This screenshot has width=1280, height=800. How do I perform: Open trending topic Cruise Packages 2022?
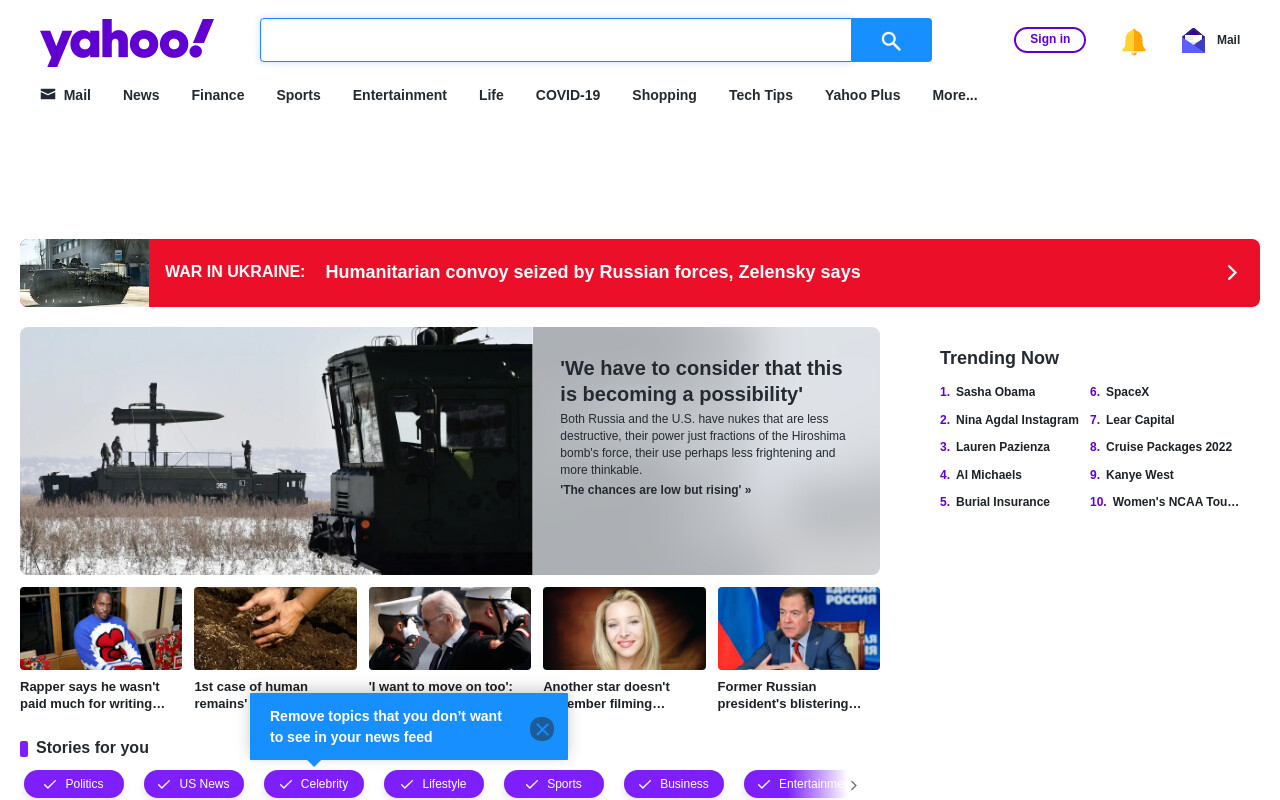point(1169,447)
